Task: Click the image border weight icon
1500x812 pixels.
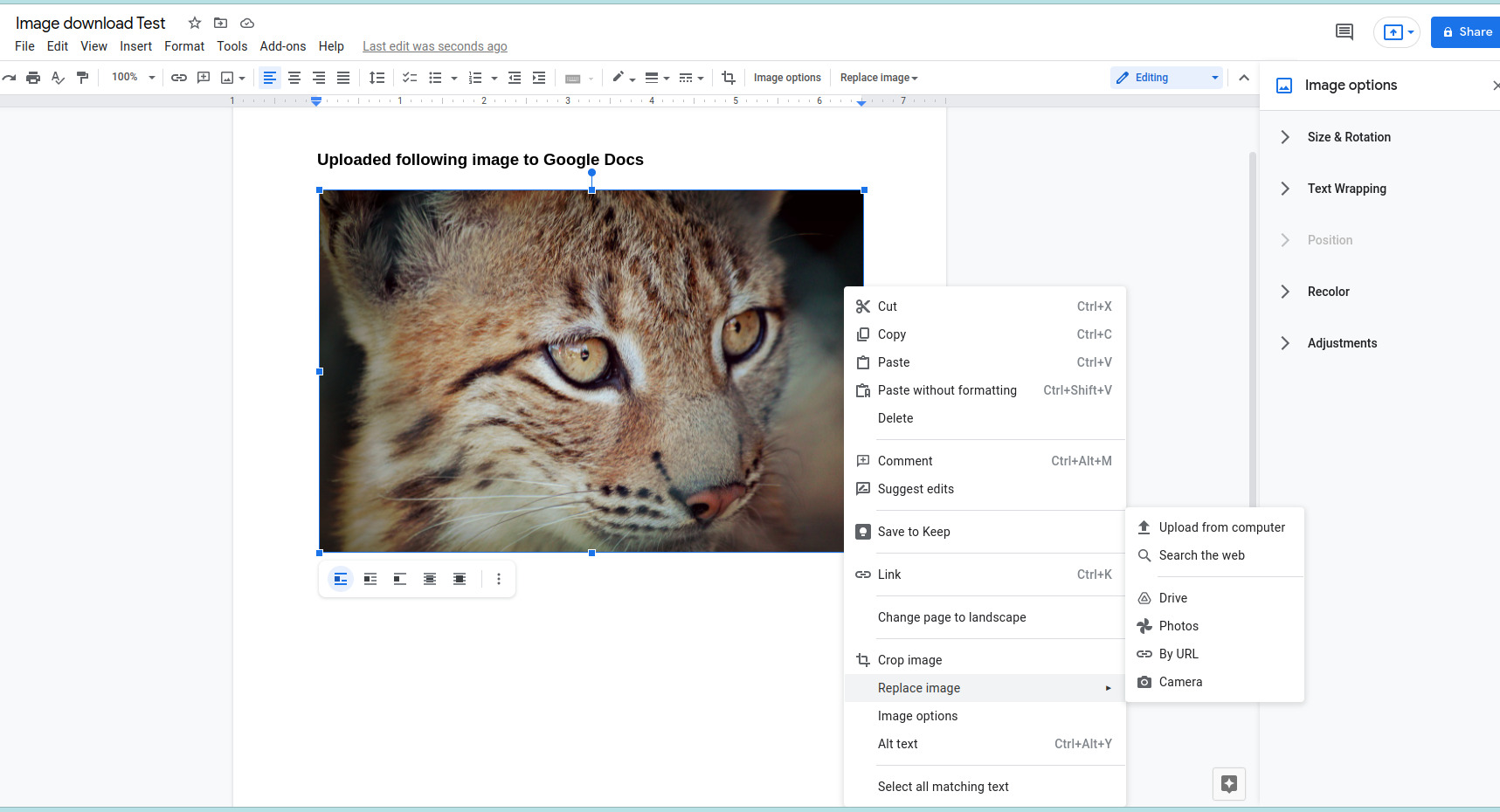Action: 653,78
